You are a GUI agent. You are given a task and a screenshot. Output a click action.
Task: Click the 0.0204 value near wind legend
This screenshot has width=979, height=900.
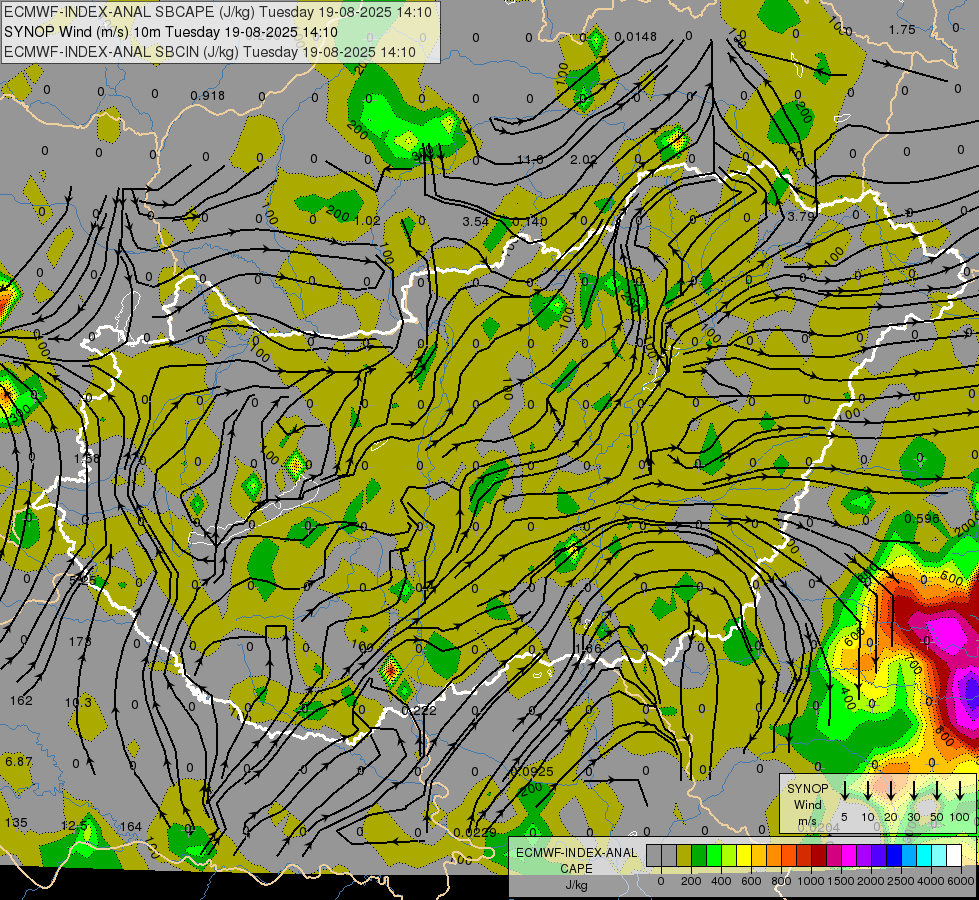819,828
